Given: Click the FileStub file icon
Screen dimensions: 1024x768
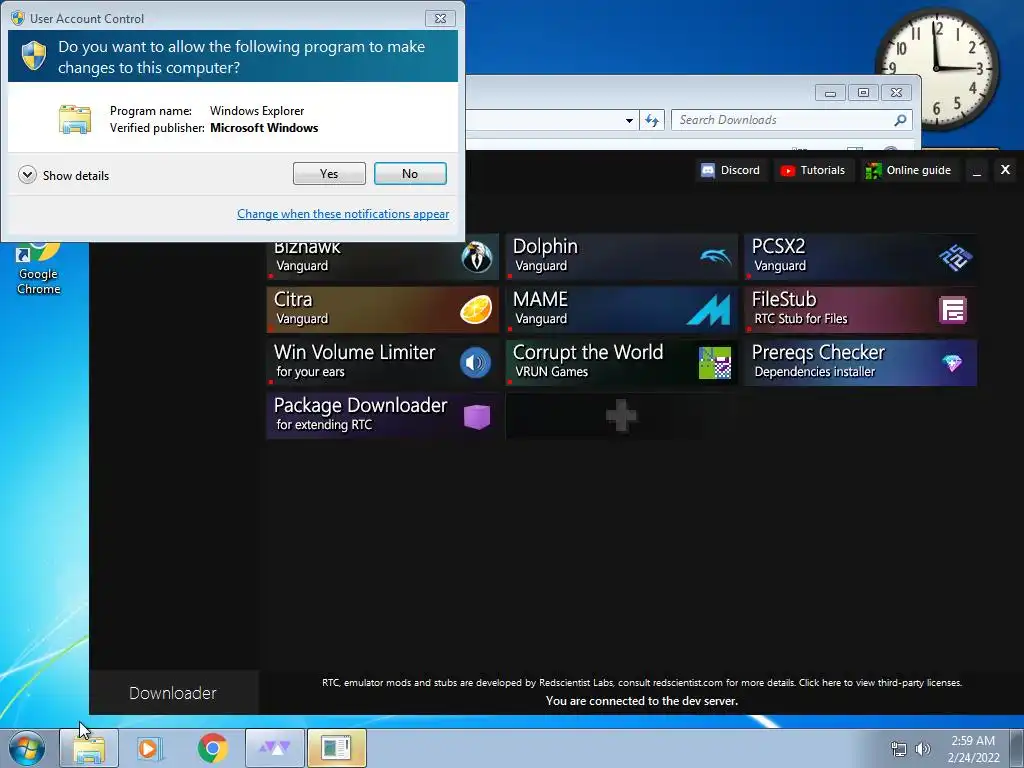Looking at the screenshot, I should click(x=953, y=310).
